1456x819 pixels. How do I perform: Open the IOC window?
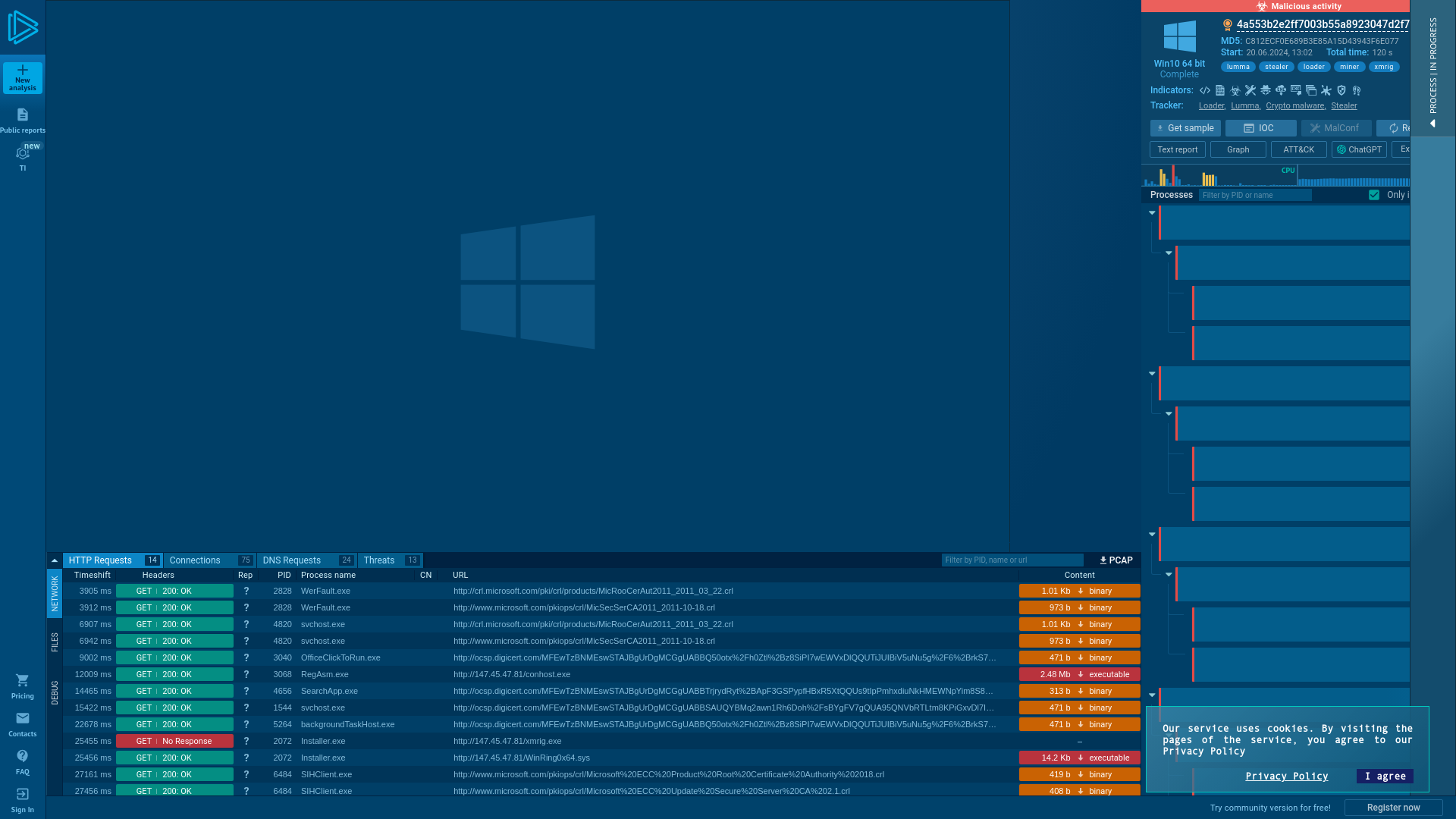1261,128
